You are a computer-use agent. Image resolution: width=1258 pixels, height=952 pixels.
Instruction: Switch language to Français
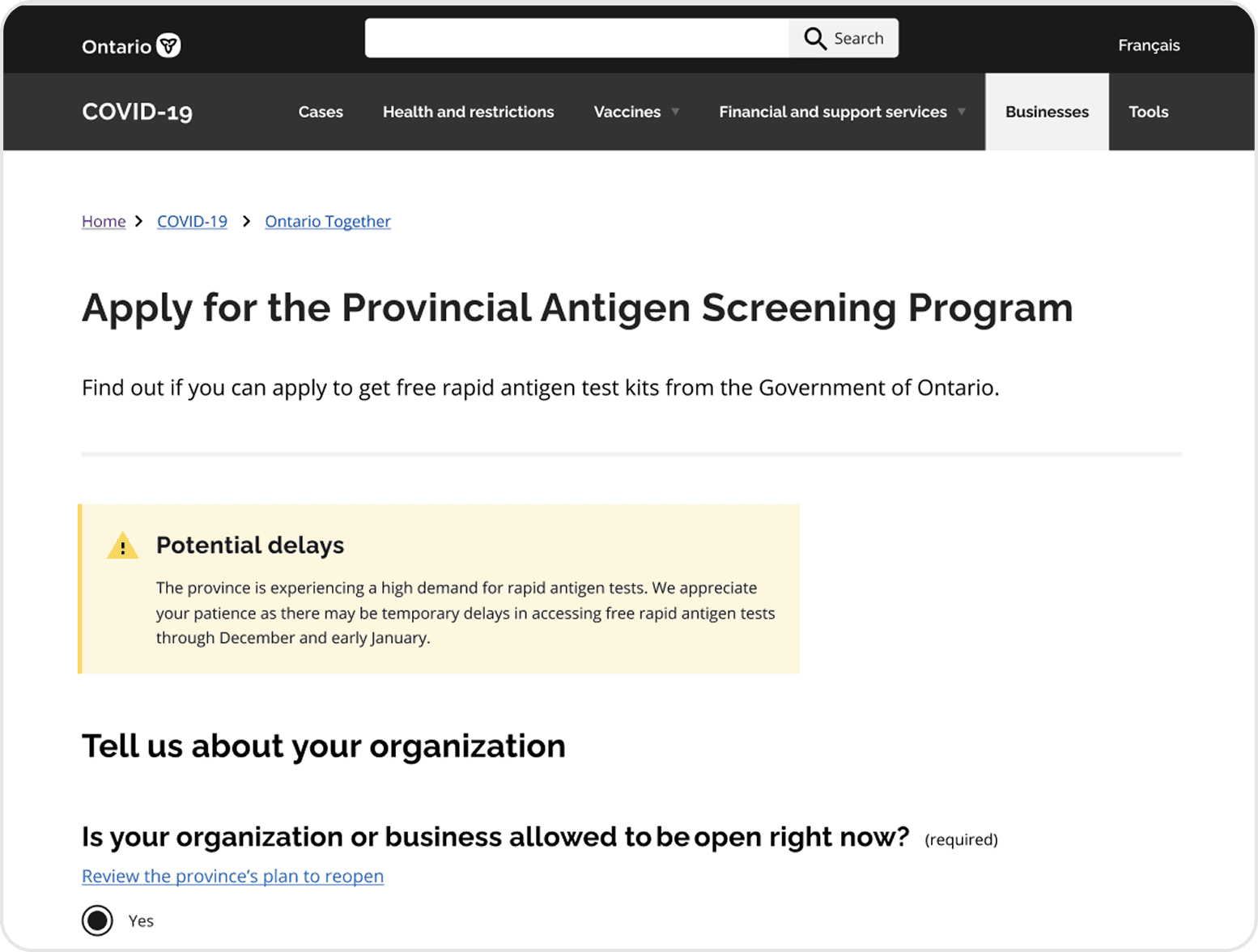pyautogui.click(x=1149, y=45)
